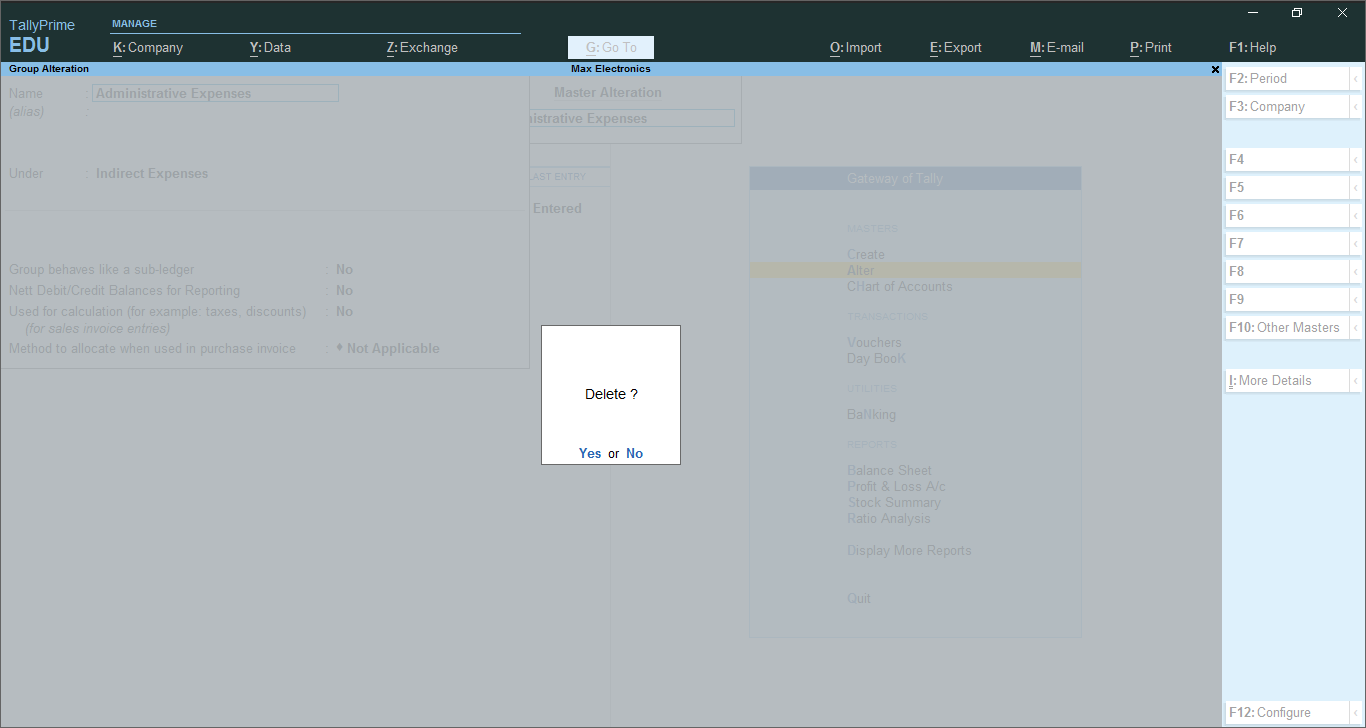Close Group Alteration screen with X icon
This screenshot has width=1366, height=728.
1215,70
